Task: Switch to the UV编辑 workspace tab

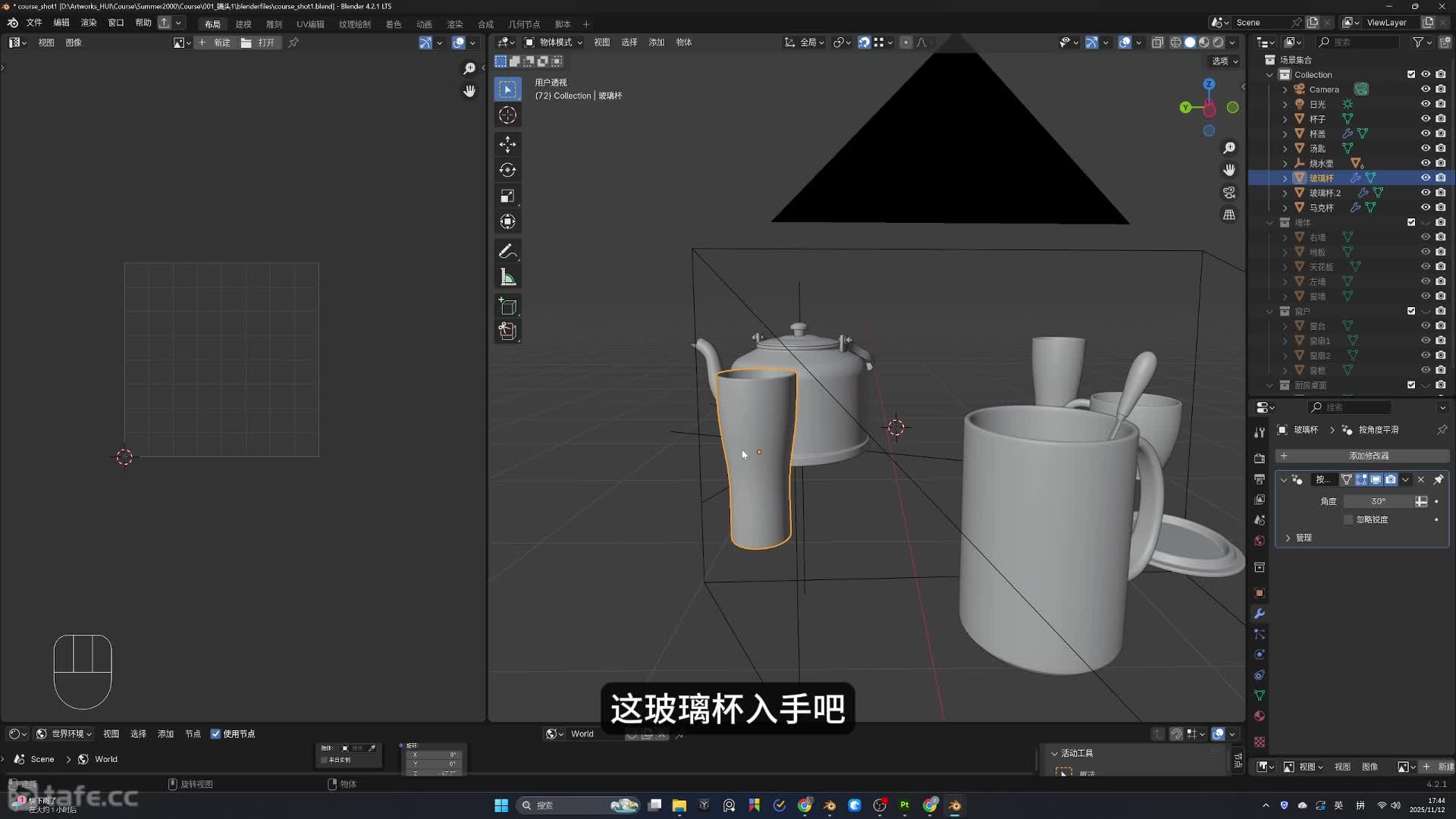Action: (x=310, y=24)
